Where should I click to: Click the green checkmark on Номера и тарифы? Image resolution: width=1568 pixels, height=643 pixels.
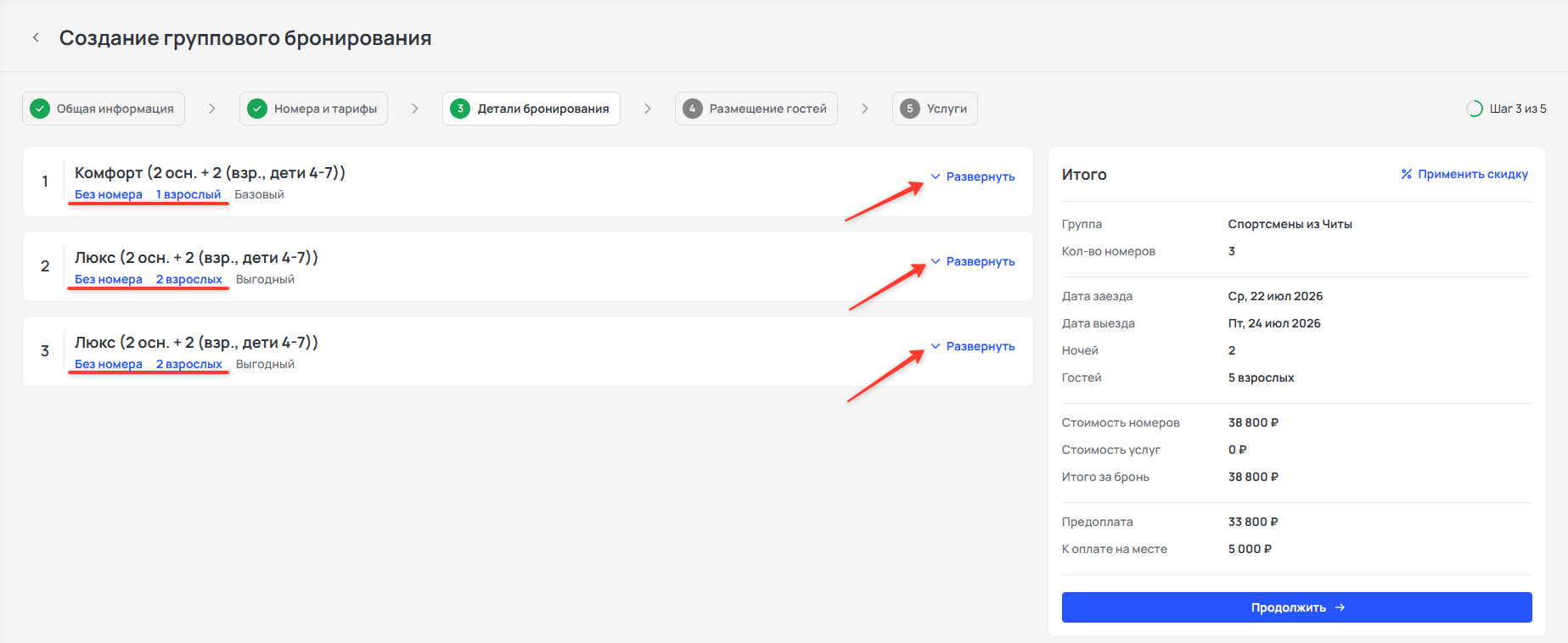click(257, 109)
